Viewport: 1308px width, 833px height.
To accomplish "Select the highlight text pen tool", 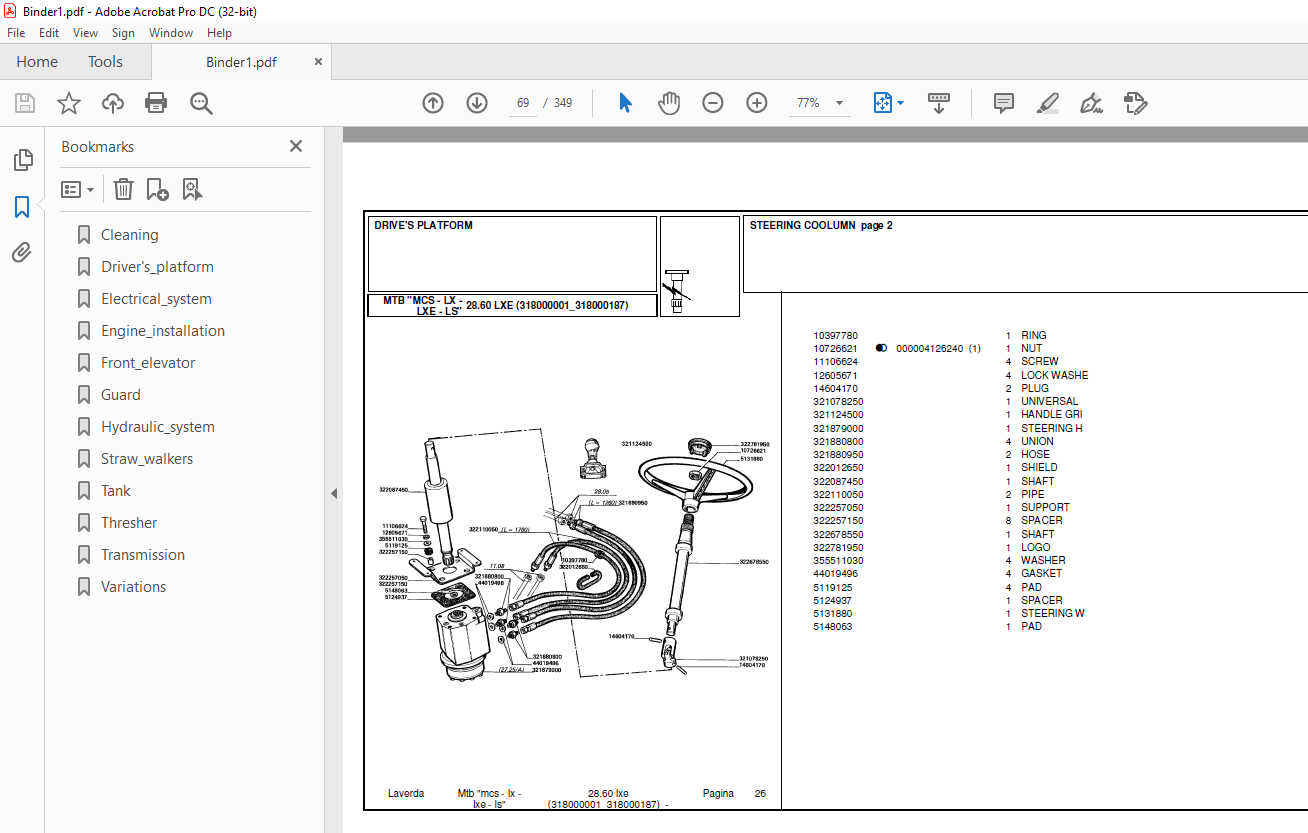I will click(x=1048, y=103).
